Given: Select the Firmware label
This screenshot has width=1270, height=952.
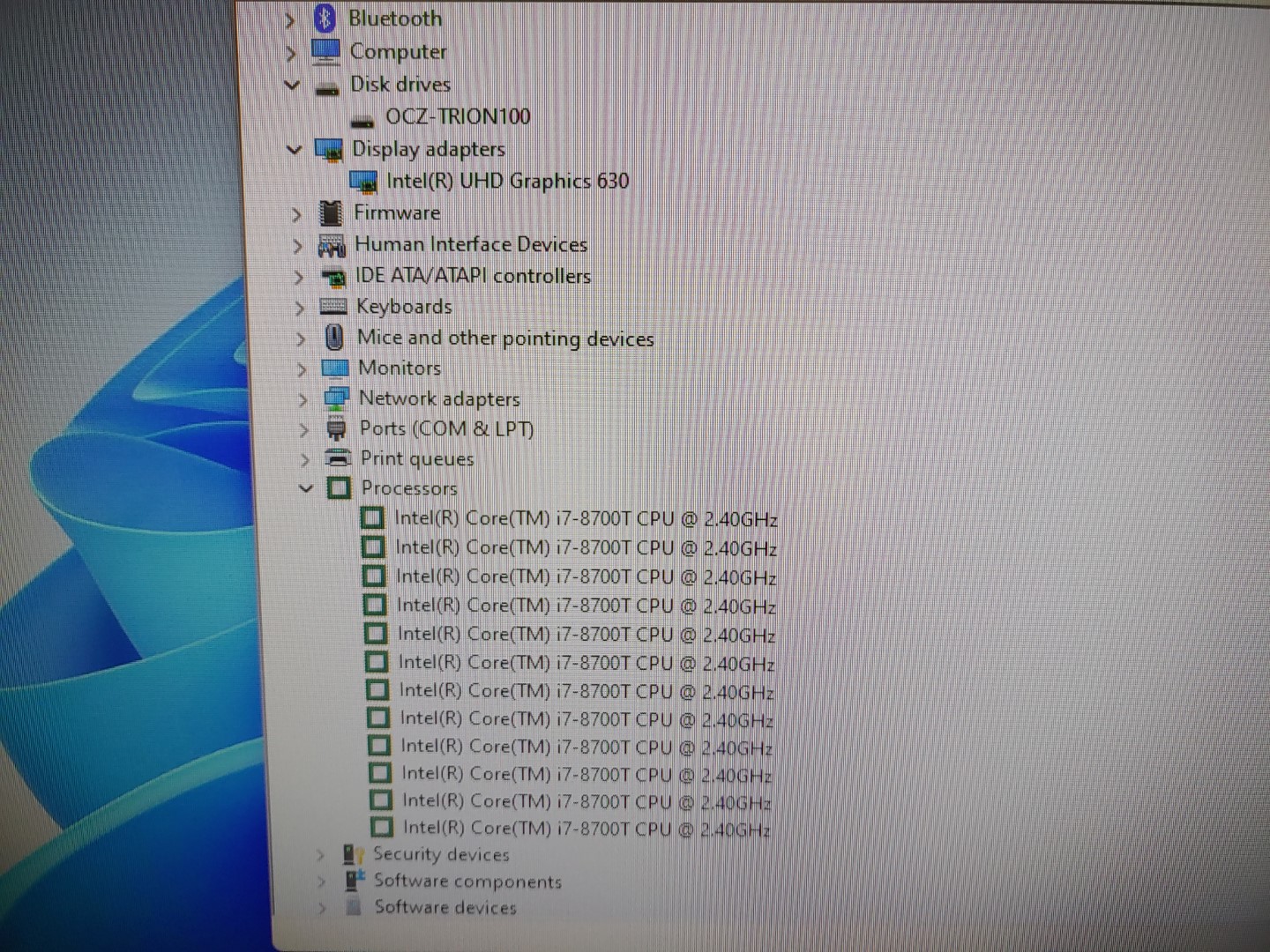Looking at the screenshot, I should coord(397,212).
